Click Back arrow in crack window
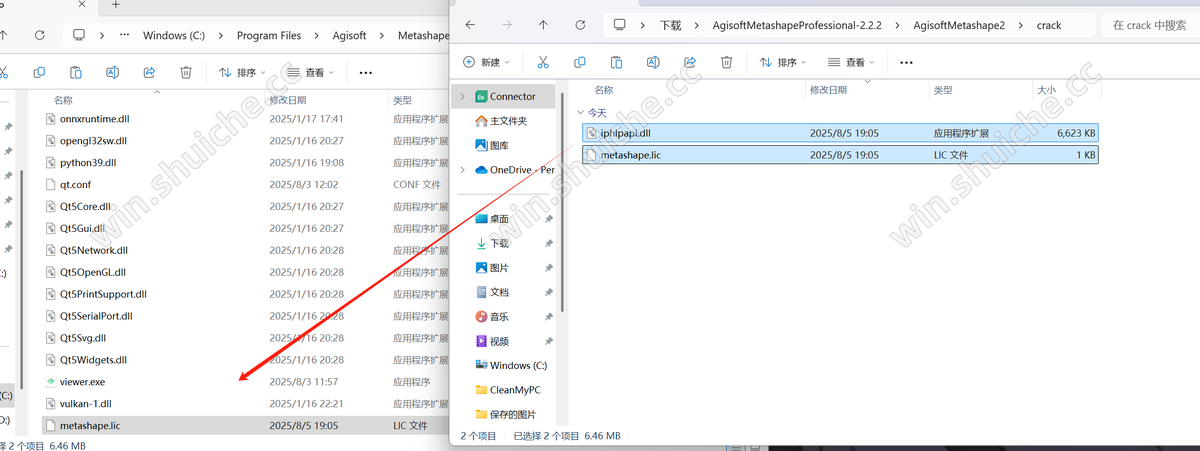The width and height of the screenshot is (1200, 451). click(x=470, y=24)
